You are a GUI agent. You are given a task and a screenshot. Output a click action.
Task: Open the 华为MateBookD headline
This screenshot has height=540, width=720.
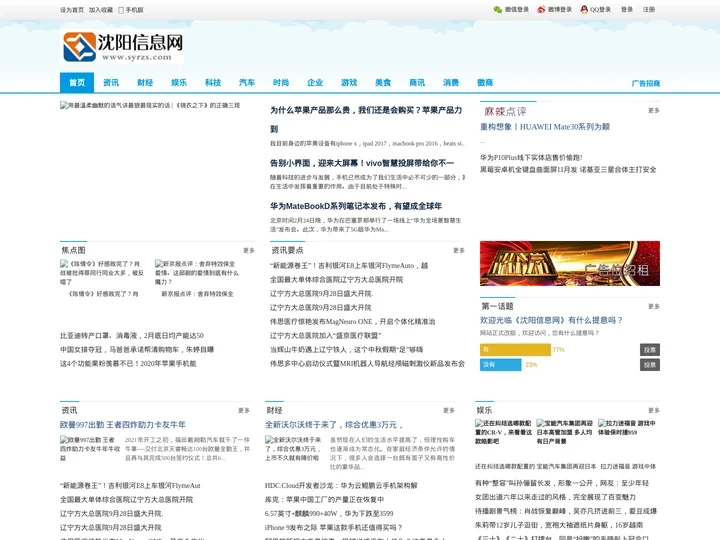(356, 206)
